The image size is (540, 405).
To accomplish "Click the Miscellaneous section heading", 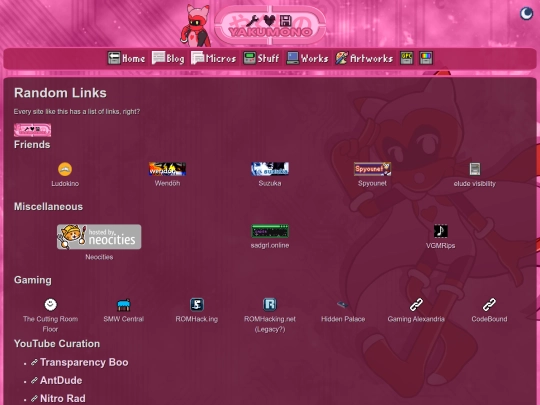I will click(x=48, y=207).
